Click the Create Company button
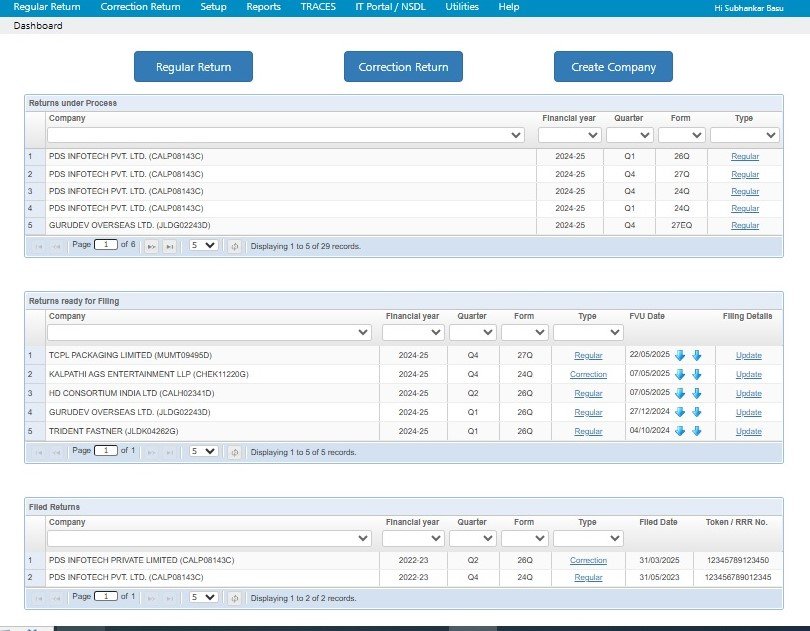The width and height of the screenshot is (810, 631). click(x=612, y=66)
